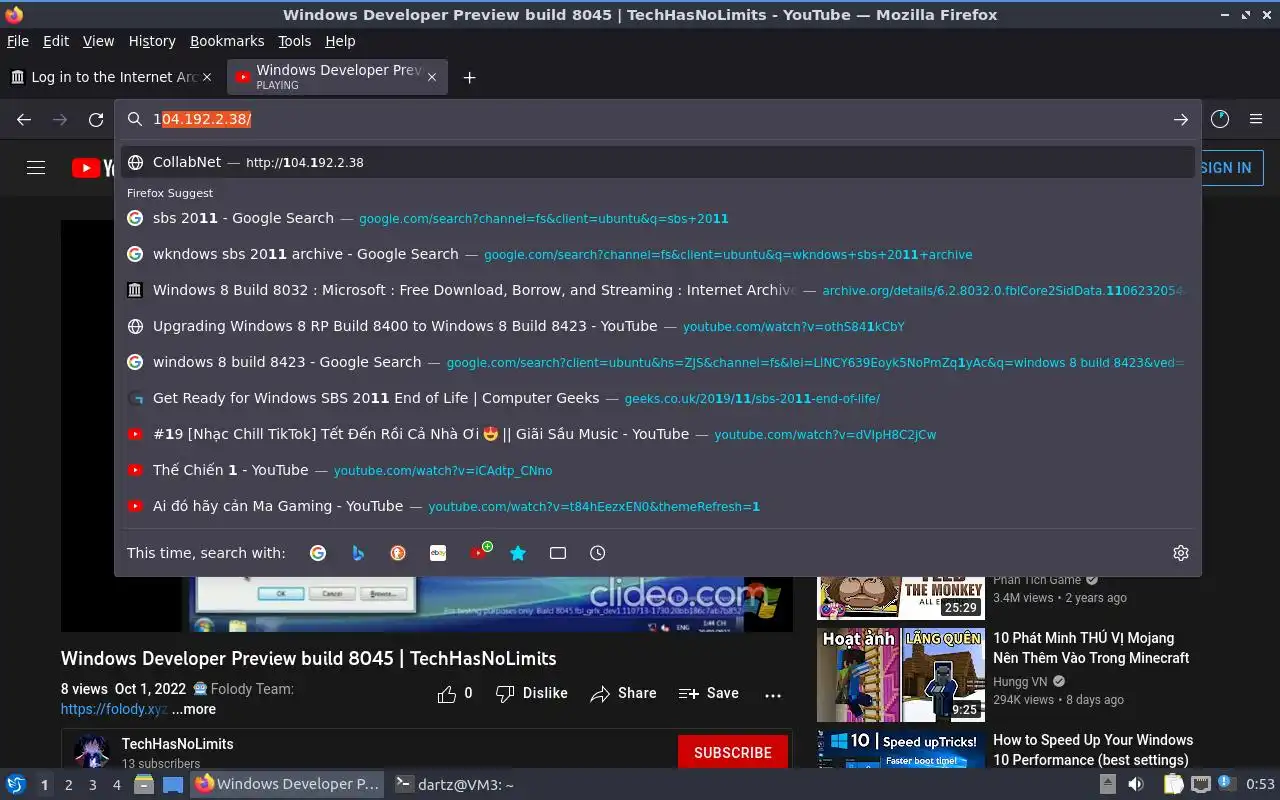The image size is (1280, 800).
Task: Select 'Thế Chiến 1 - YouTube' suggestion
Action: click(x=658, y=470)
